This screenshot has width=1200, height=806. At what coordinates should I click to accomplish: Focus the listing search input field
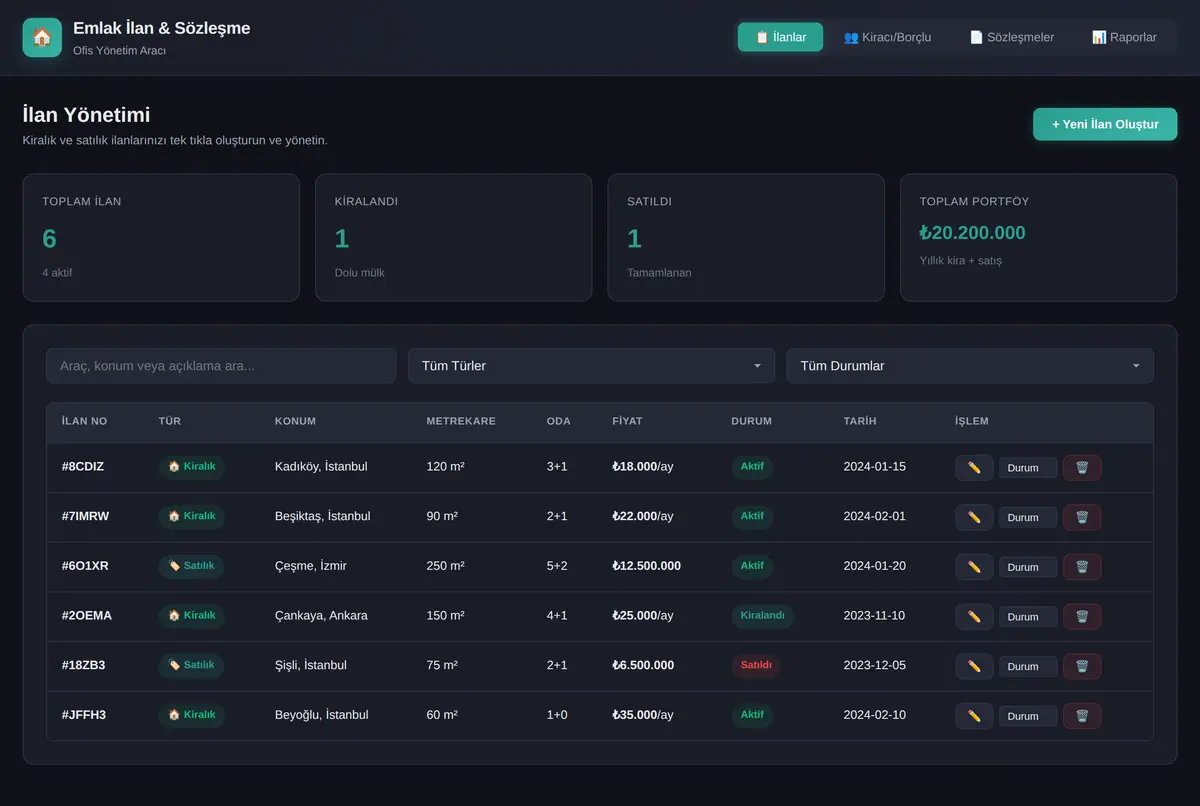[221, 366]
